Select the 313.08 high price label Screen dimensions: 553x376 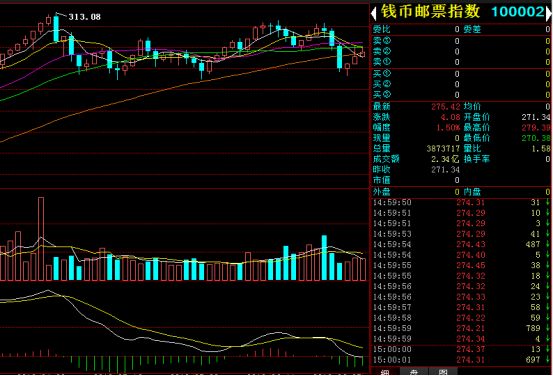(84, 17)
